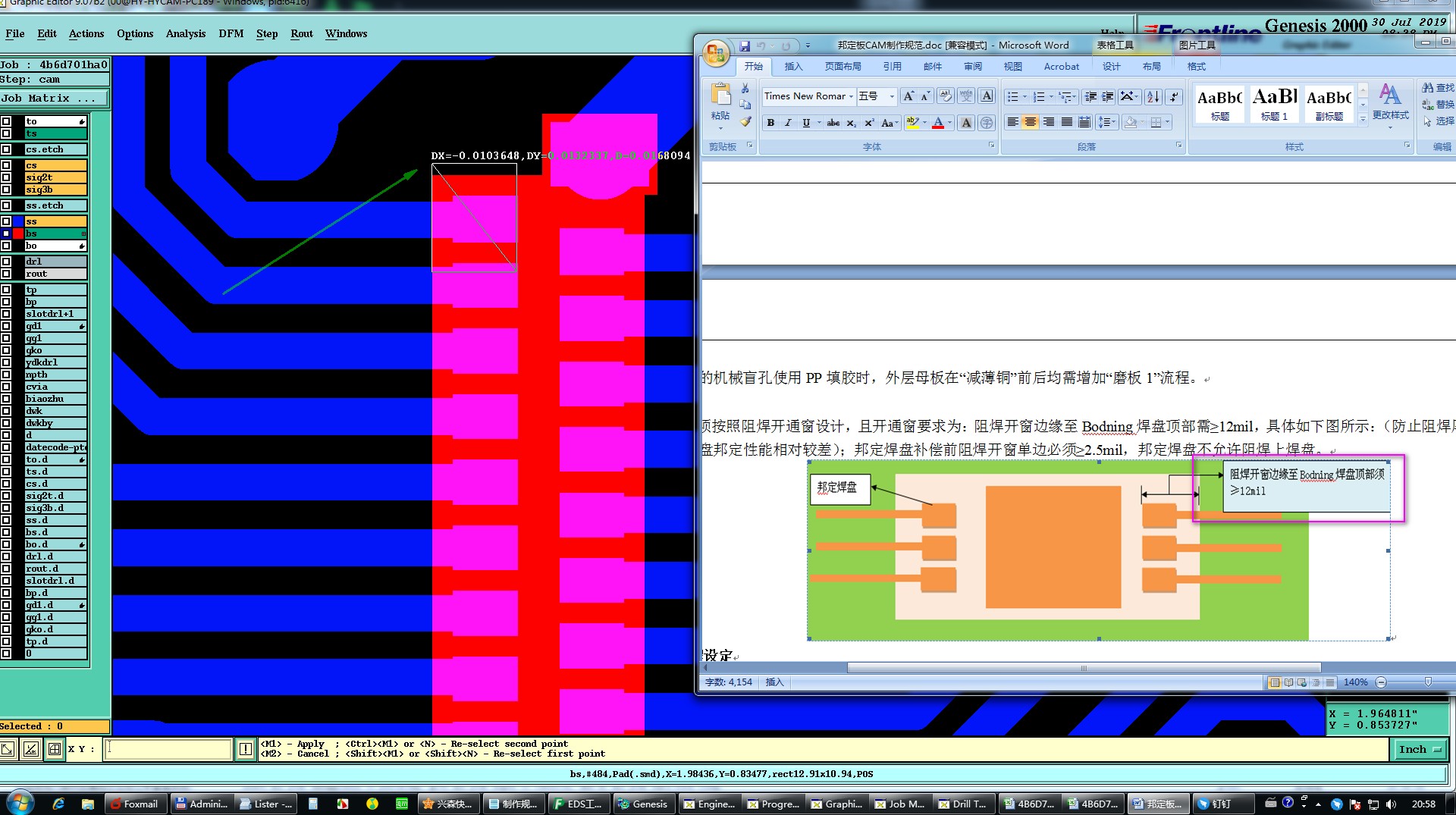Open the Analysis menu in Genesis

pos(186,33)
